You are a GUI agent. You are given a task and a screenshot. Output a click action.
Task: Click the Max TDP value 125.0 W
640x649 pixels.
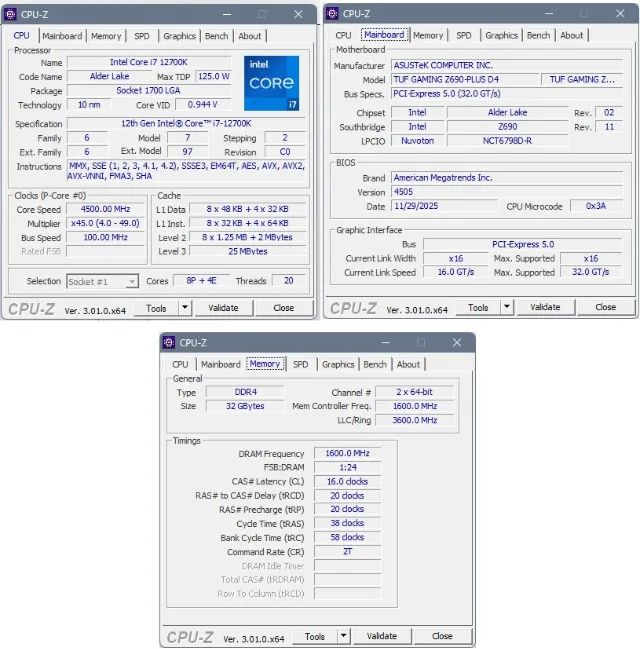213,76
